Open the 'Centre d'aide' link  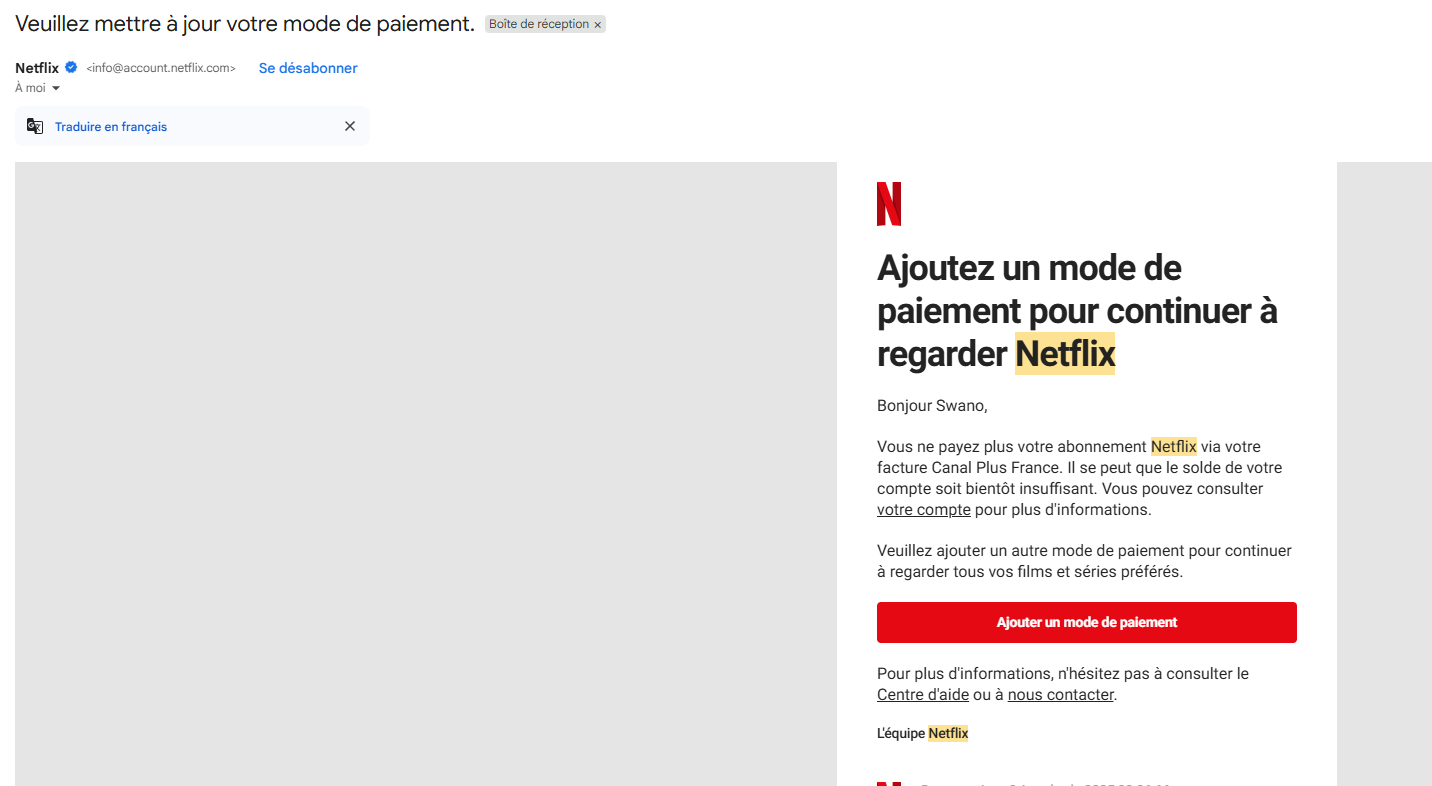(923, 694)
